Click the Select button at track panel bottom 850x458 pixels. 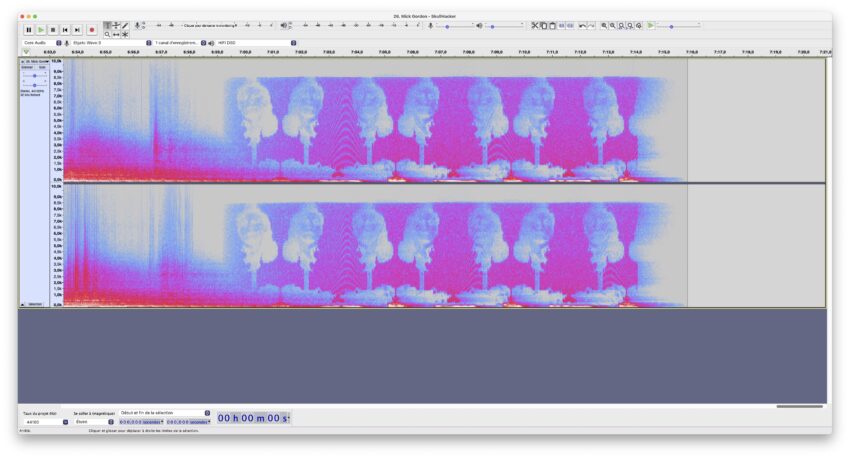[x=35, y=305]
